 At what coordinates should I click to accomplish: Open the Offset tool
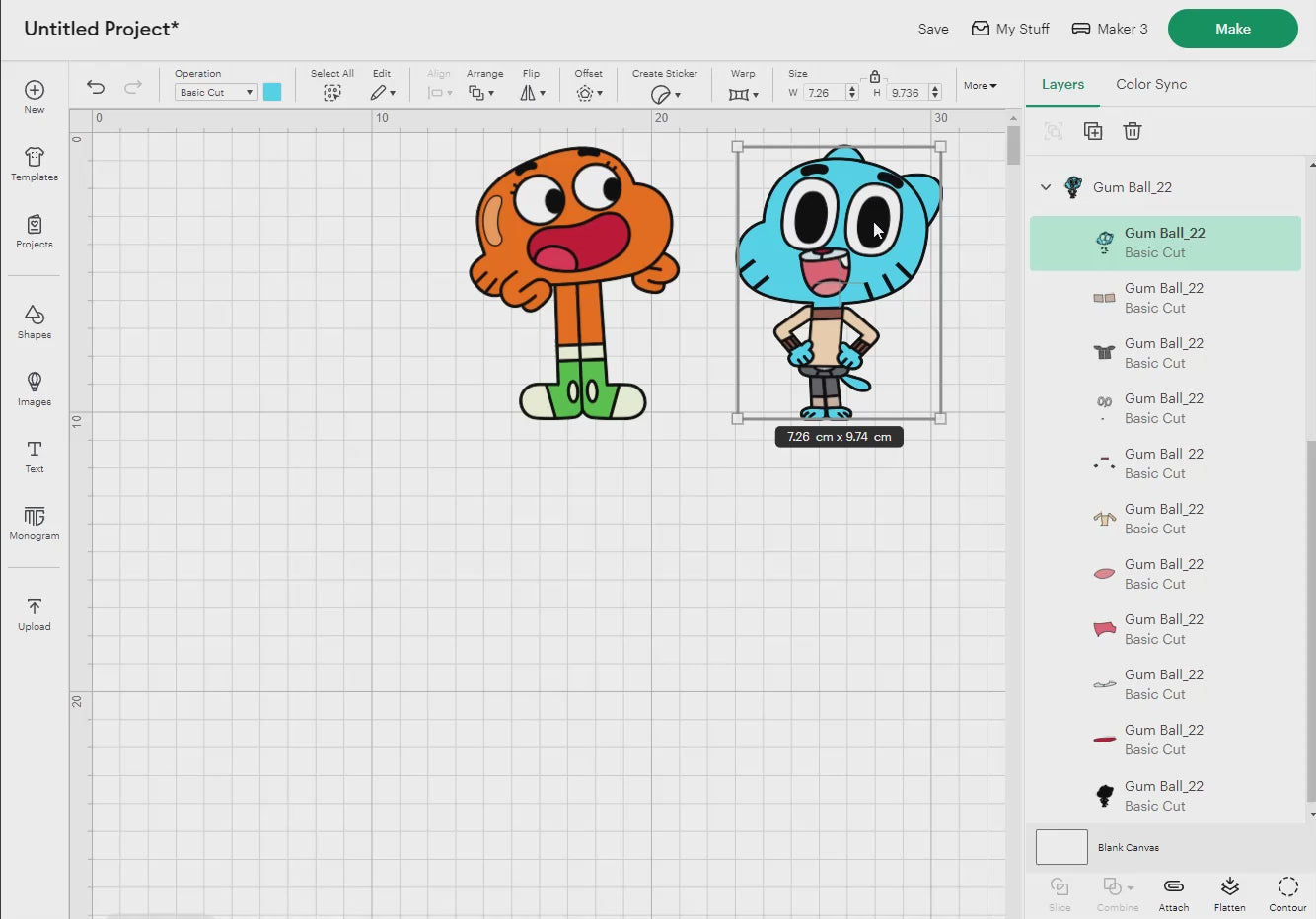(x=589, y=93)
